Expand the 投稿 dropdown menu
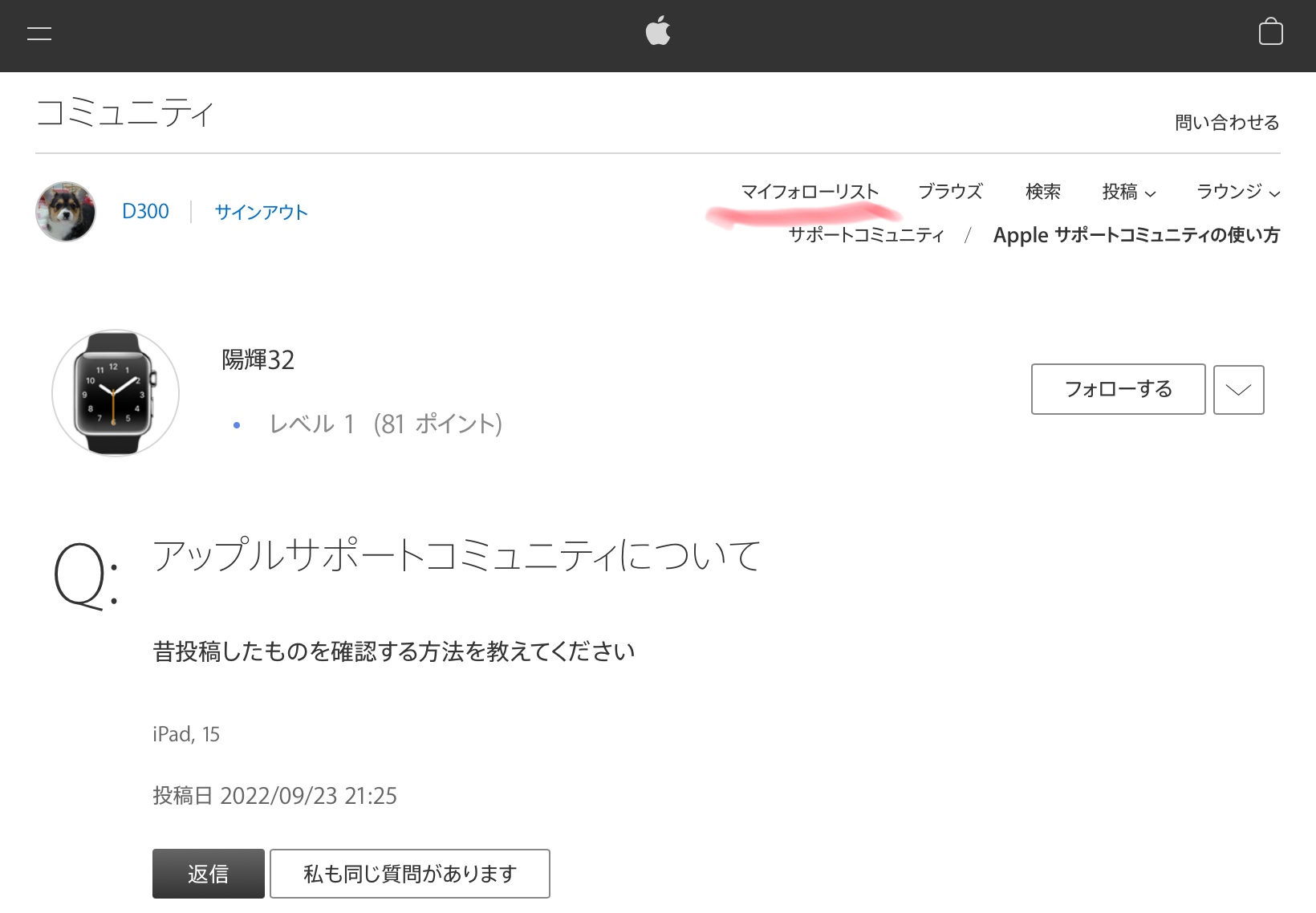 pyautogui.click(x=1129, y=192)
